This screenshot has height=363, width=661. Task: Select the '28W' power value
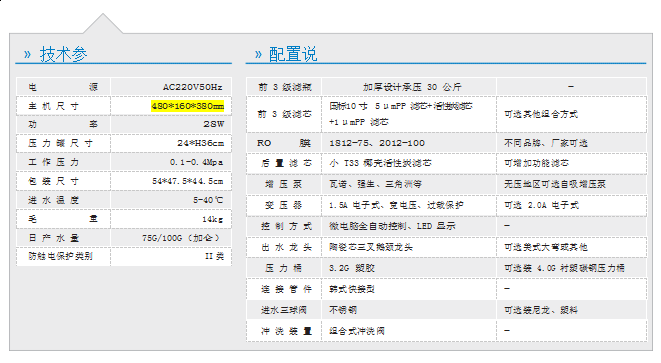coord(214,124)
